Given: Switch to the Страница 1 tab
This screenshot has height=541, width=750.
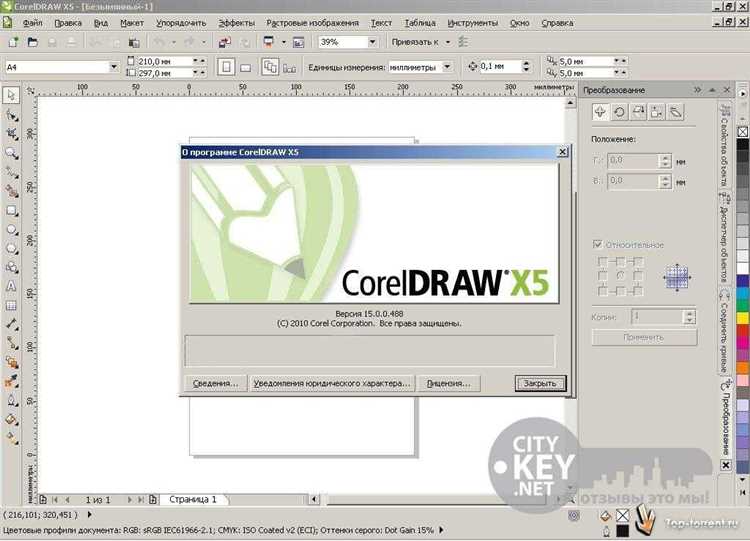Looking at the screenshot, I should click(x=193, y=499).
